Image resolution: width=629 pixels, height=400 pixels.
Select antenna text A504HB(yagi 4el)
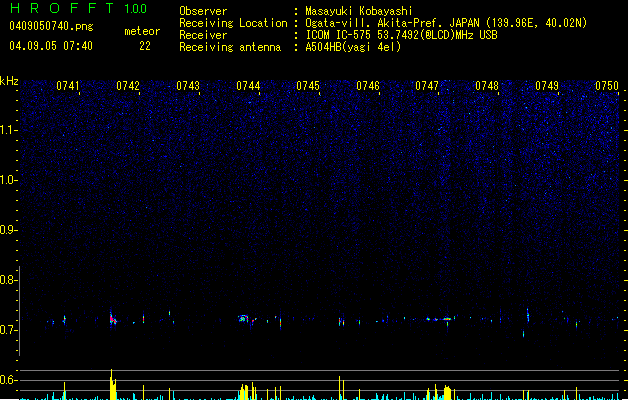(x=353, y=47)
